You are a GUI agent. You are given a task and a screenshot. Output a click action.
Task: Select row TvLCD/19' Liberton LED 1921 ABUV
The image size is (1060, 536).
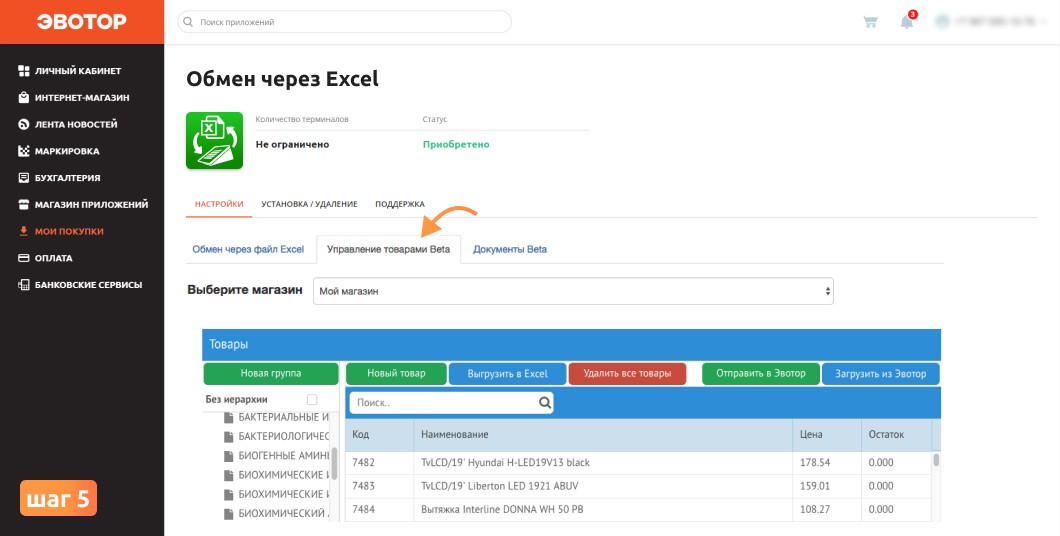coord(639,487)
